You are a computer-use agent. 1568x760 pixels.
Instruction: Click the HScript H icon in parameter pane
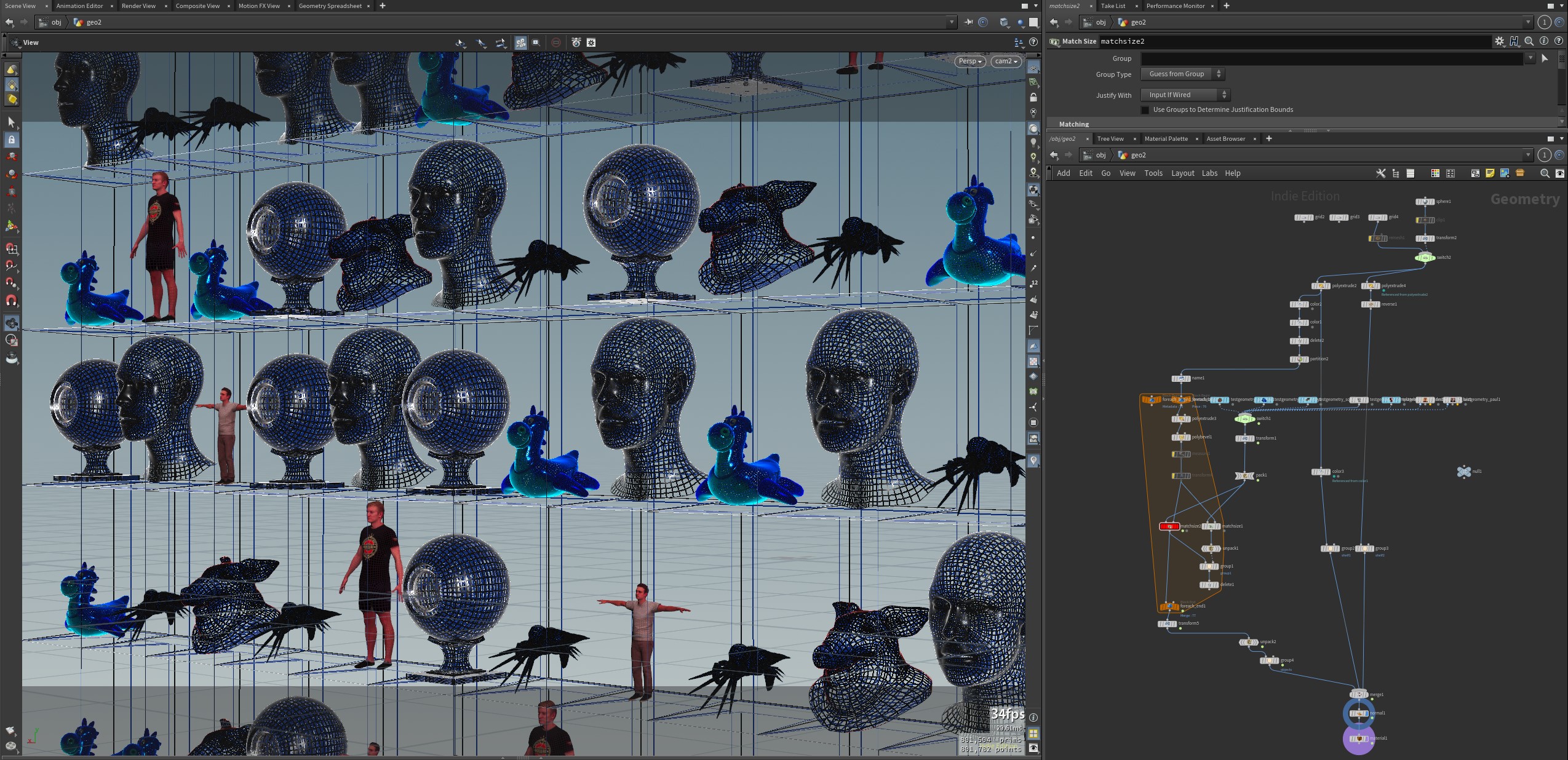[1514, 41]
